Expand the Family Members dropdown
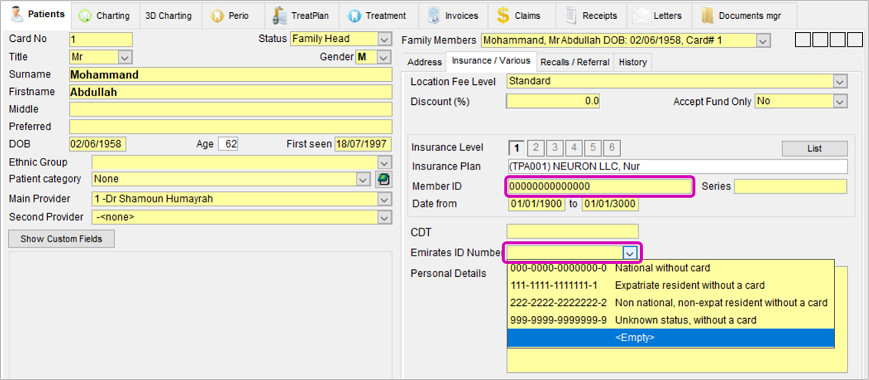The image size is (869, 380). [x=763, y=40]
